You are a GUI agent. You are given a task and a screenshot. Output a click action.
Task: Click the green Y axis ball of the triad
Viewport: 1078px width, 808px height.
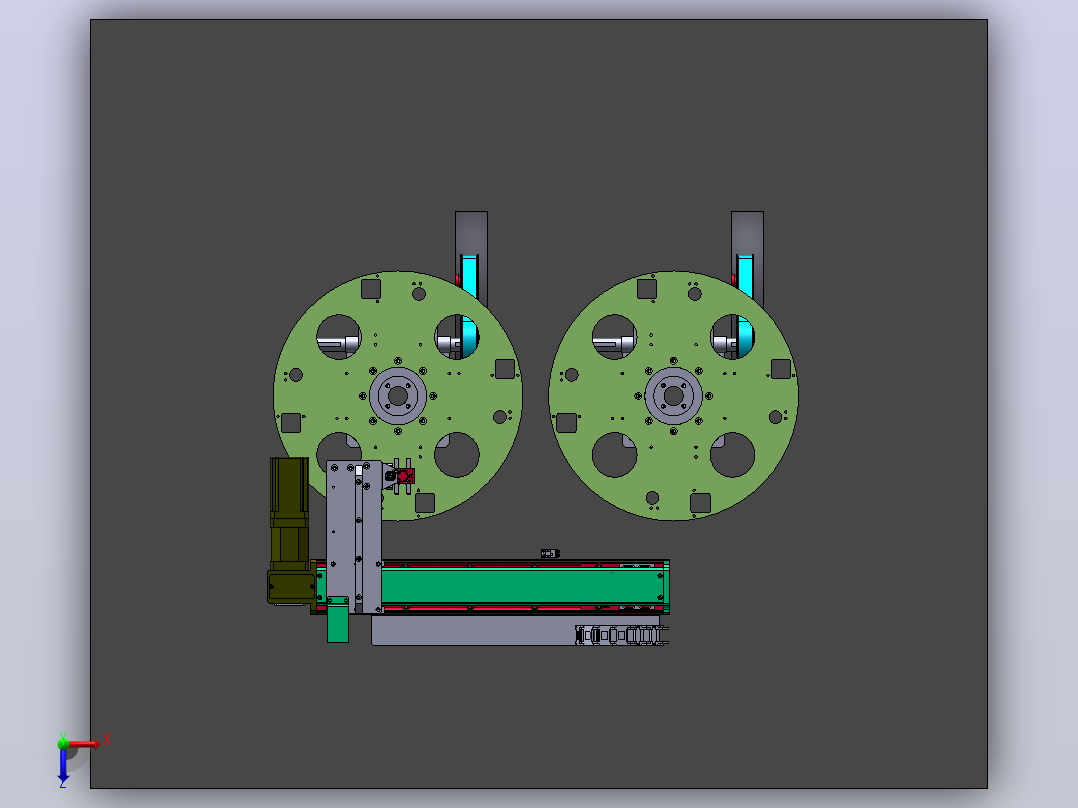63,743
